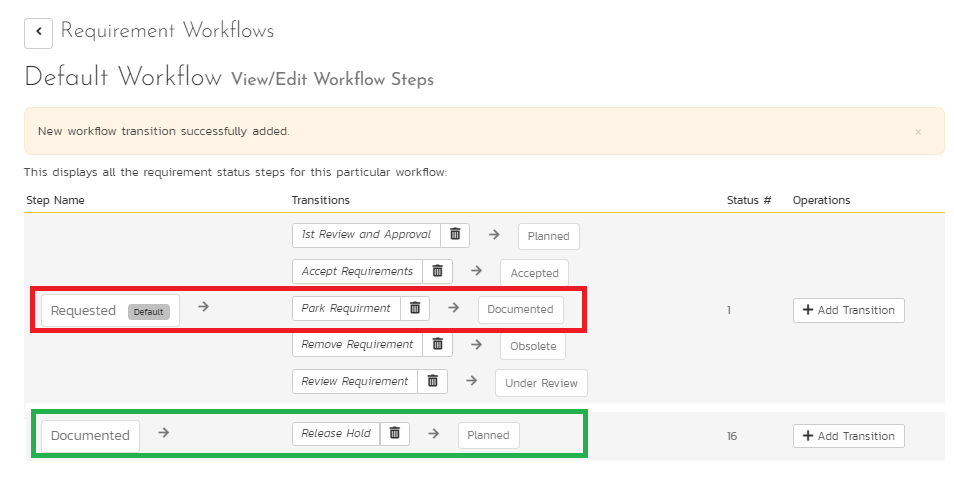Screen dimensions: 954x487
Task: Open the Release Hold transition
Action: 336,433
